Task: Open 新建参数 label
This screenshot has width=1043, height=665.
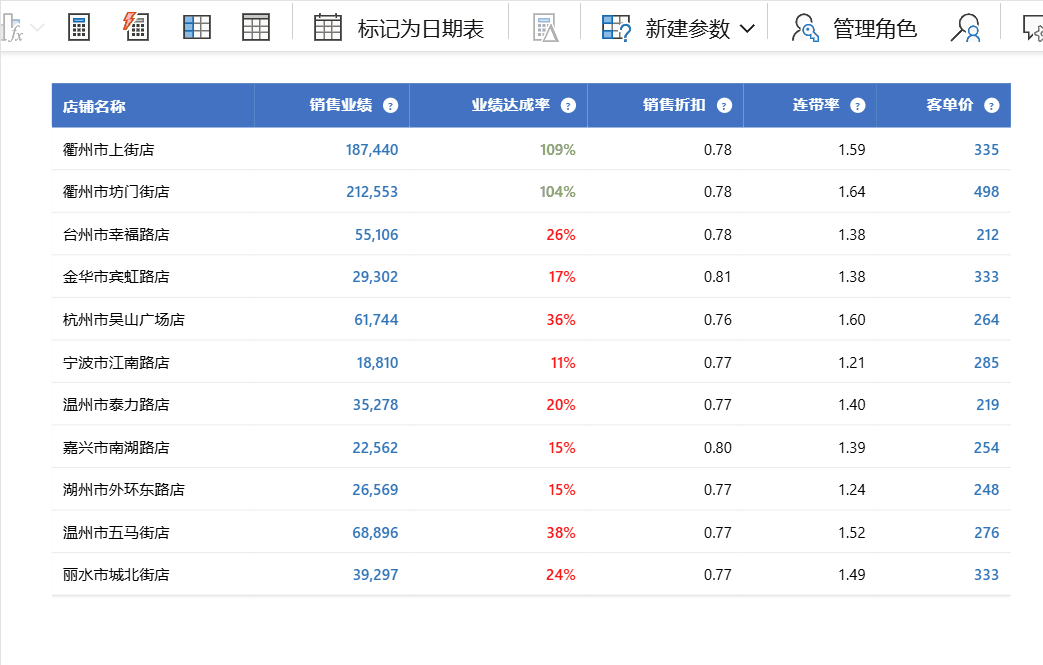Action: (688, 29)
